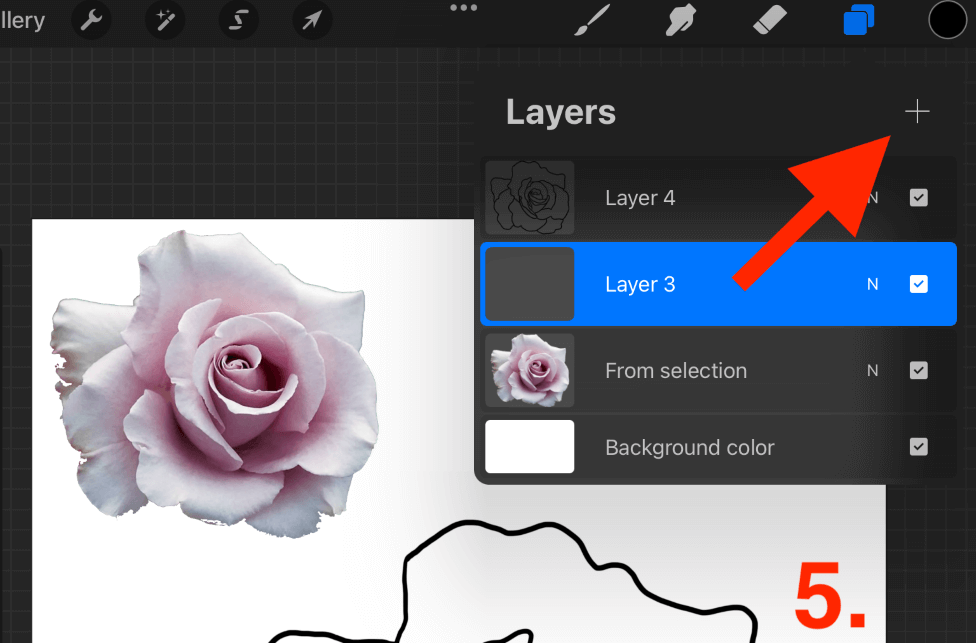Toggle Background color visibility checkbox
The height and width of the screenshot is (643, 976).
click(919, 447)
